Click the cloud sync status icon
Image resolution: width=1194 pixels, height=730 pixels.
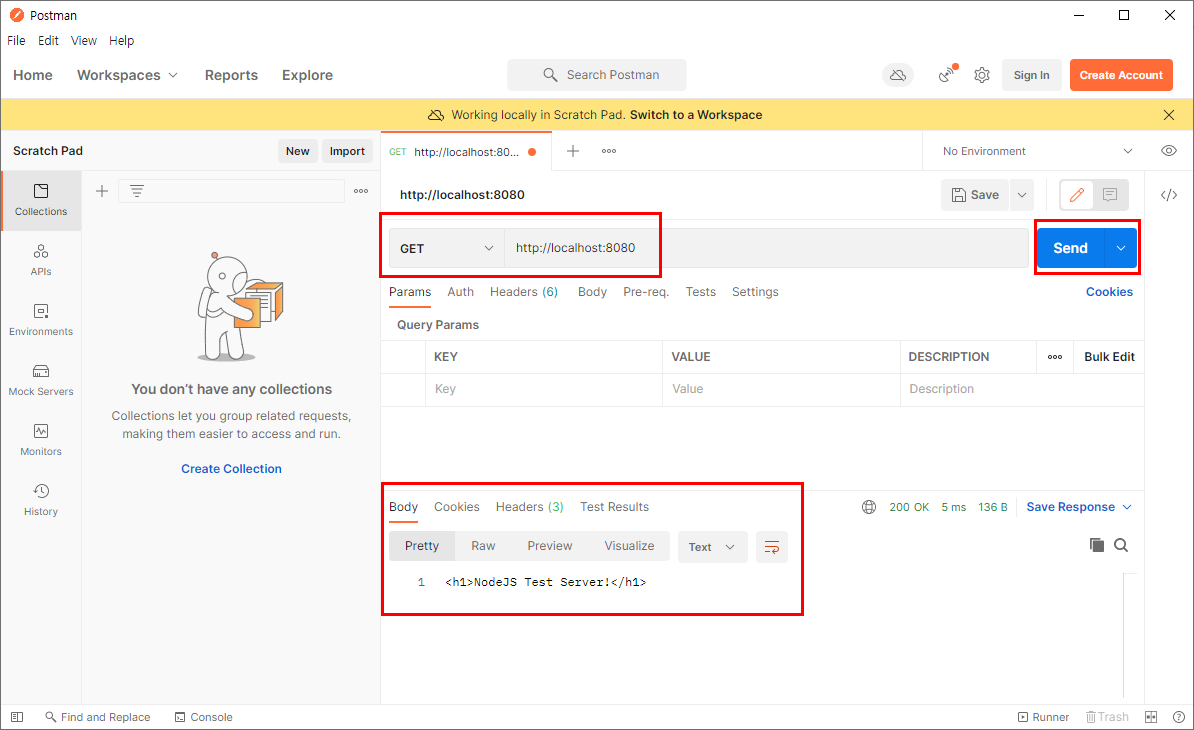[x=898, y=75]
